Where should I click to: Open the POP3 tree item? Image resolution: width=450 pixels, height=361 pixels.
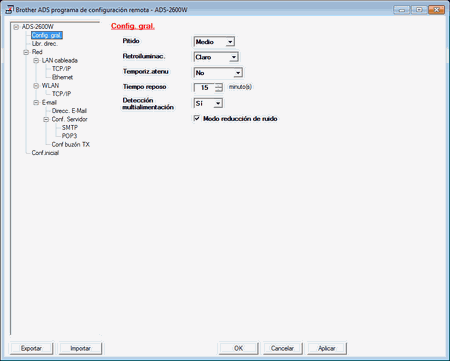click(x=69, y=136)
